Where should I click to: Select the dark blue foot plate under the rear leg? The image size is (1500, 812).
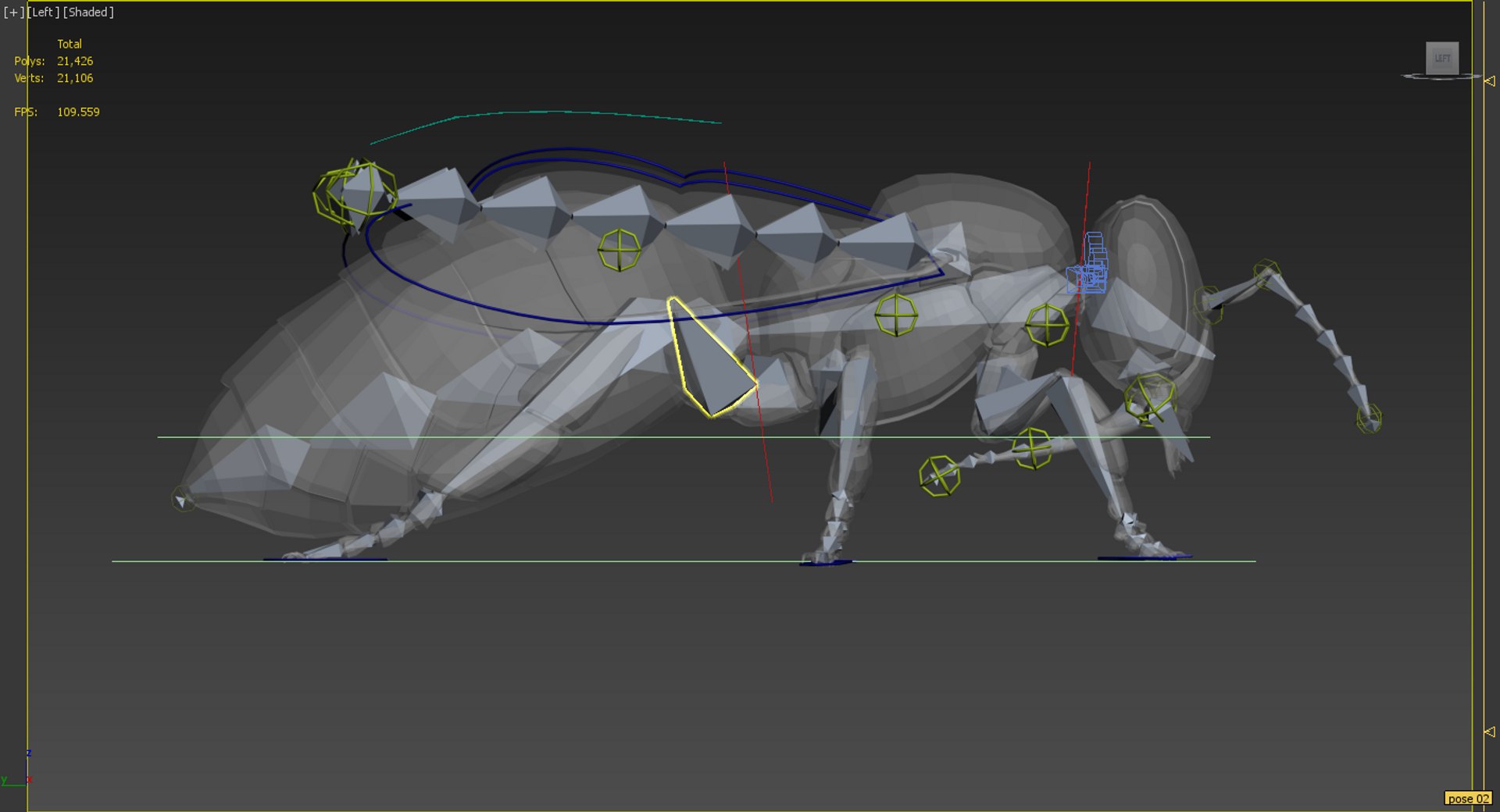click(325, 559)
